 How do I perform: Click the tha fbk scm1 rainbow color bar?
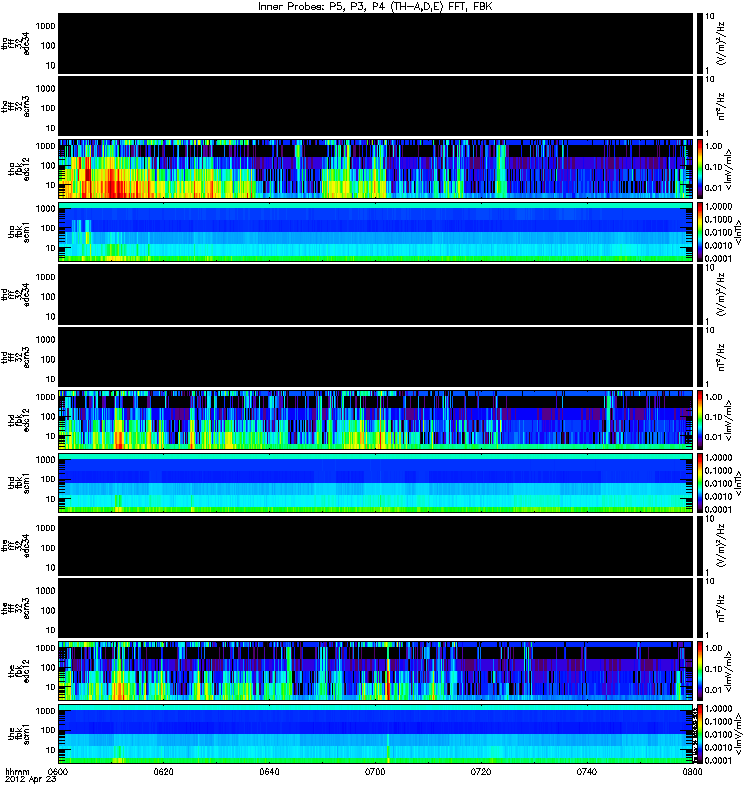pos(700,232)
